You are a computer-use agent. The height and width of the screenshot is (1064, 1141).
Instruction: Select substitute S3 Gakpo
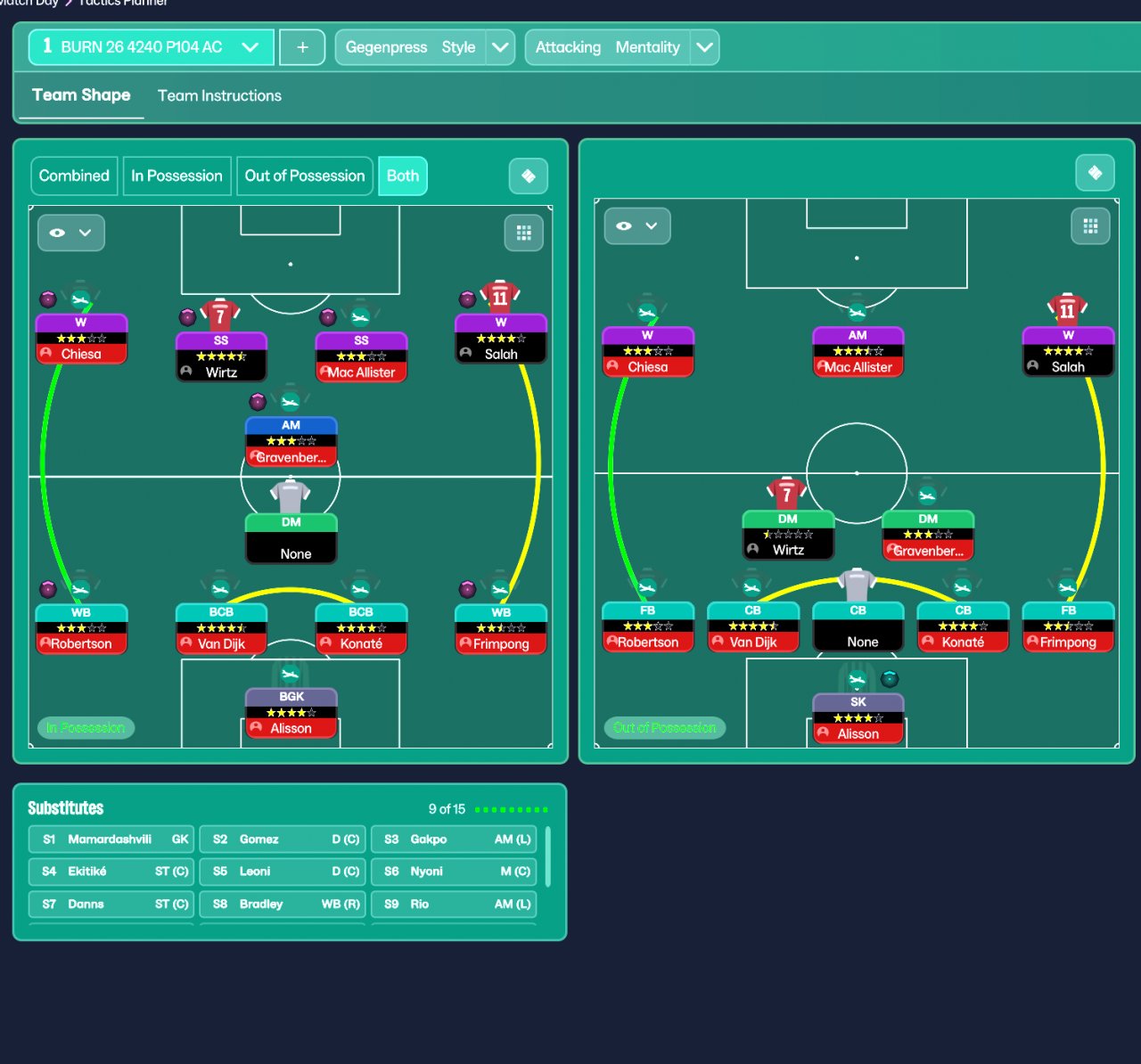pos(454,839)
